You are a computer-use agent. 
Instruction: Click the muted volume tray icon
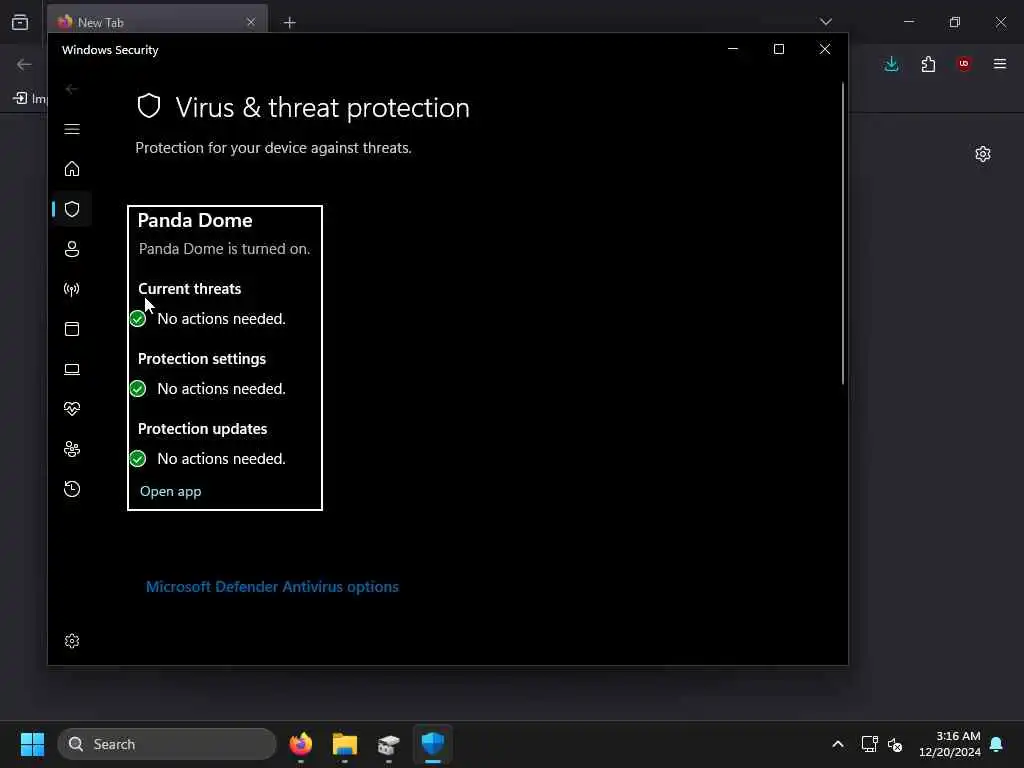tap(895, 744)
